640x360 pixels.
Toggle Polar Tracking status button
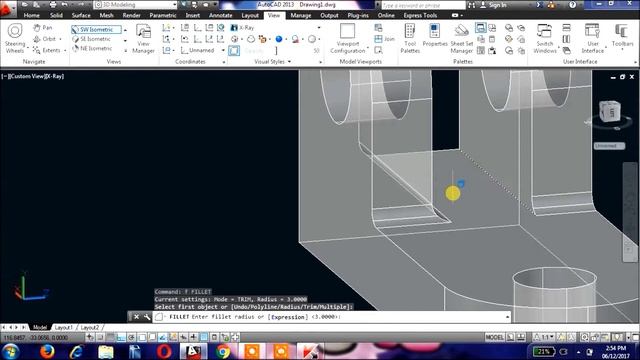click(131, 337)
